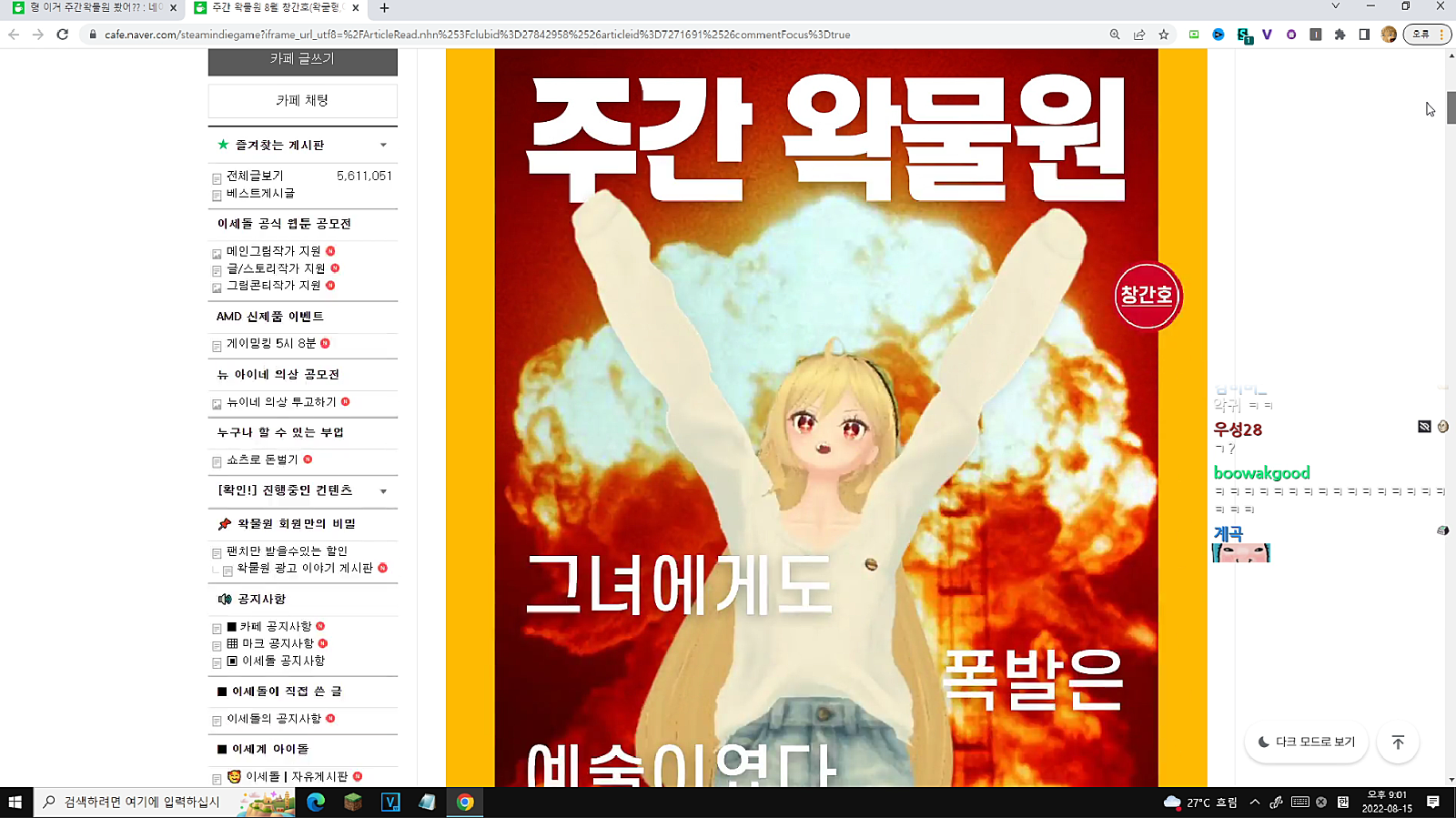This screenshot has width=1456, height=818.
Task: Click the share page icon in address bar
Action: [1139, 35]
